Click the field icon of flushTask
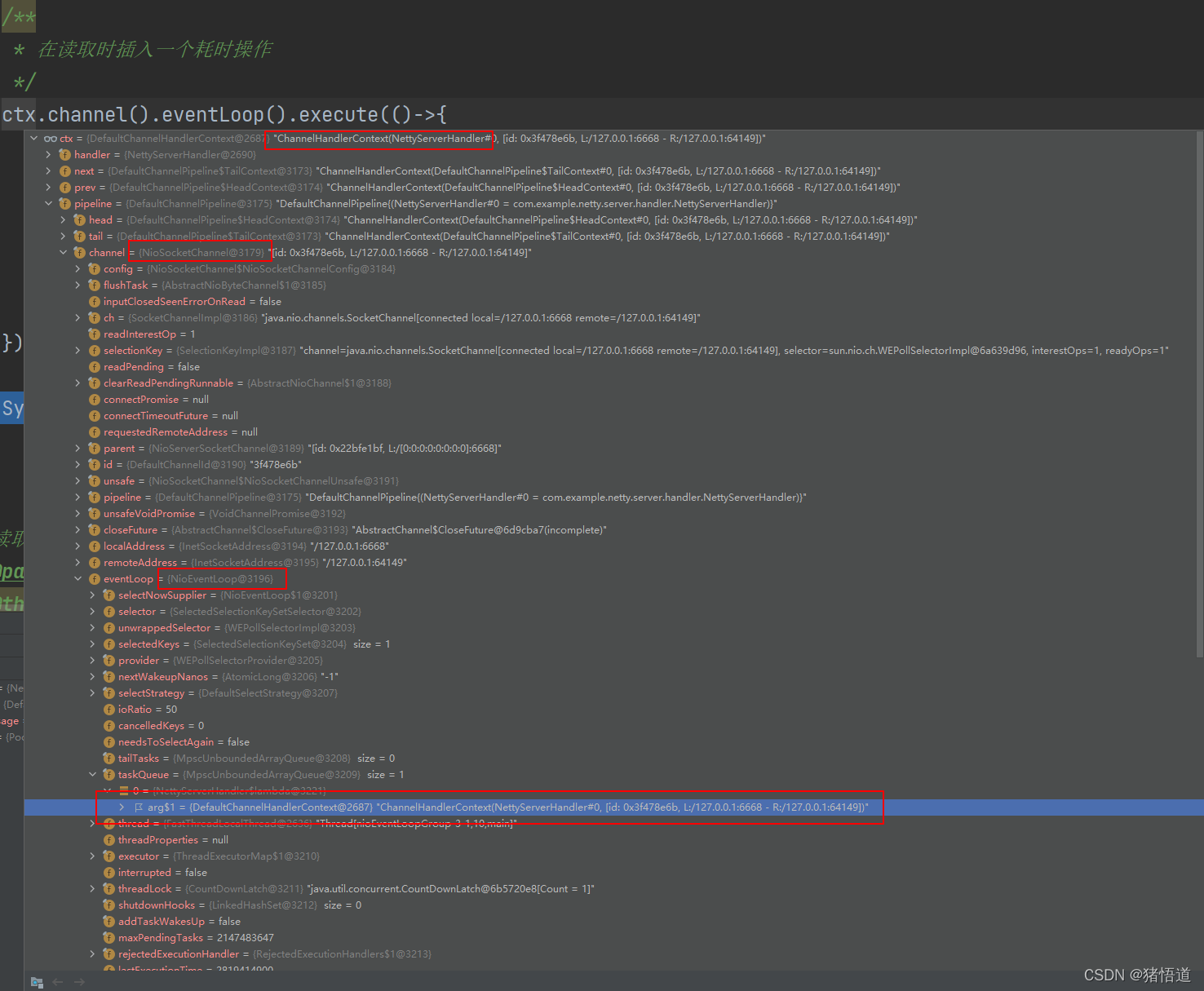1204x991 pixels. pyautogui.click(x=95, y=285)
